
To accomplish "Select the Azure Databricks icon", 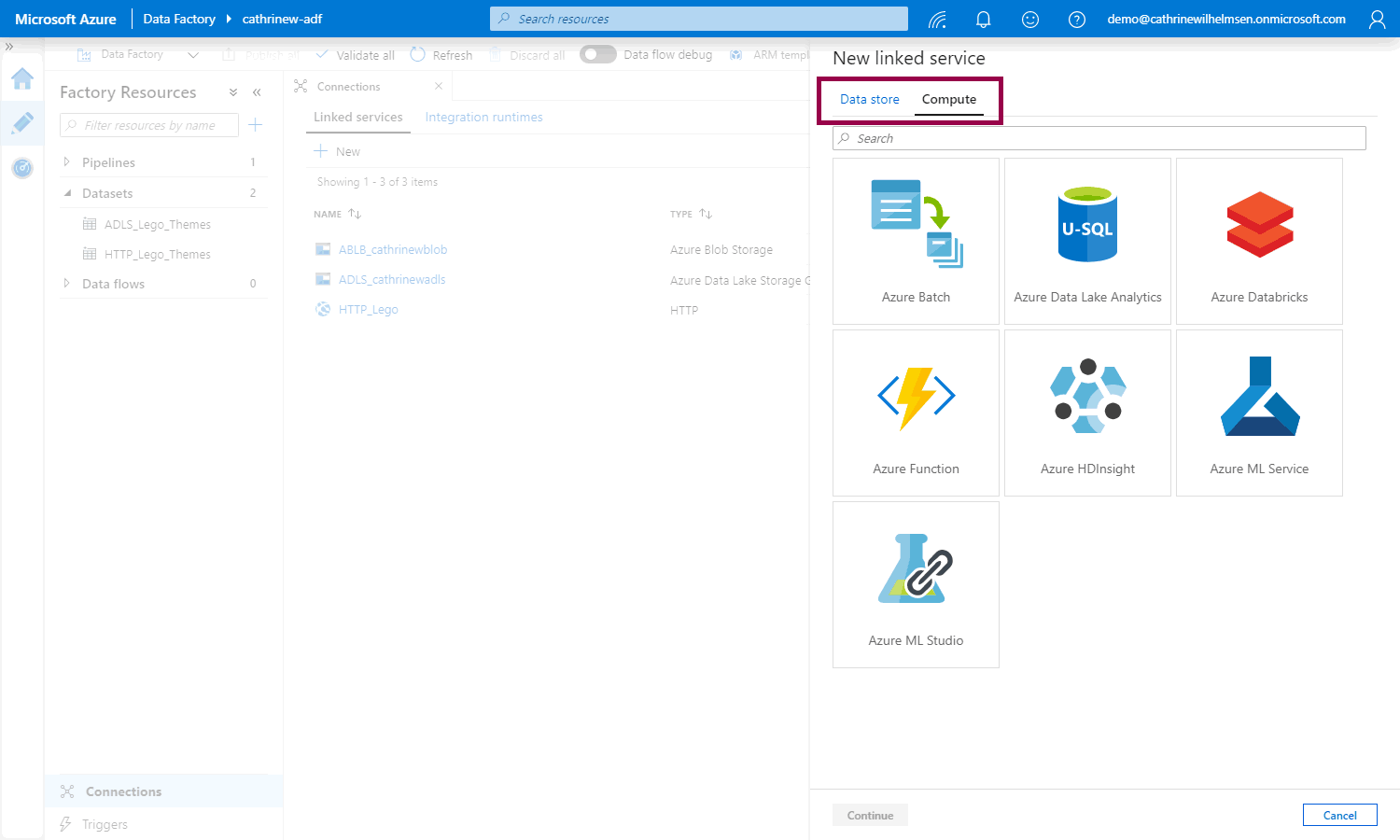I will (1259, 224).
